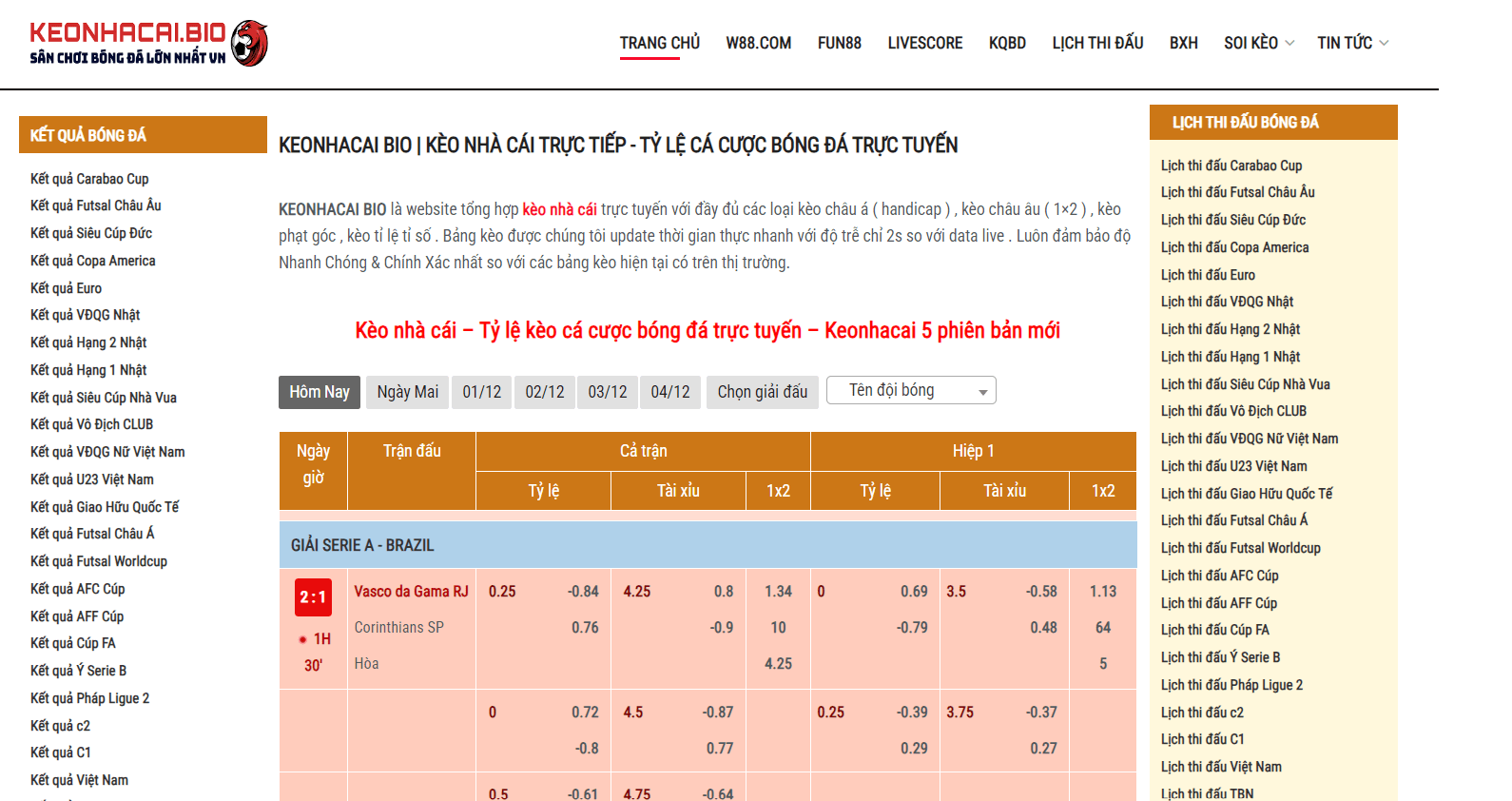
Task: Open Lịch thi đấu Futsal Châu Âu link
Action: [1238, 192]
